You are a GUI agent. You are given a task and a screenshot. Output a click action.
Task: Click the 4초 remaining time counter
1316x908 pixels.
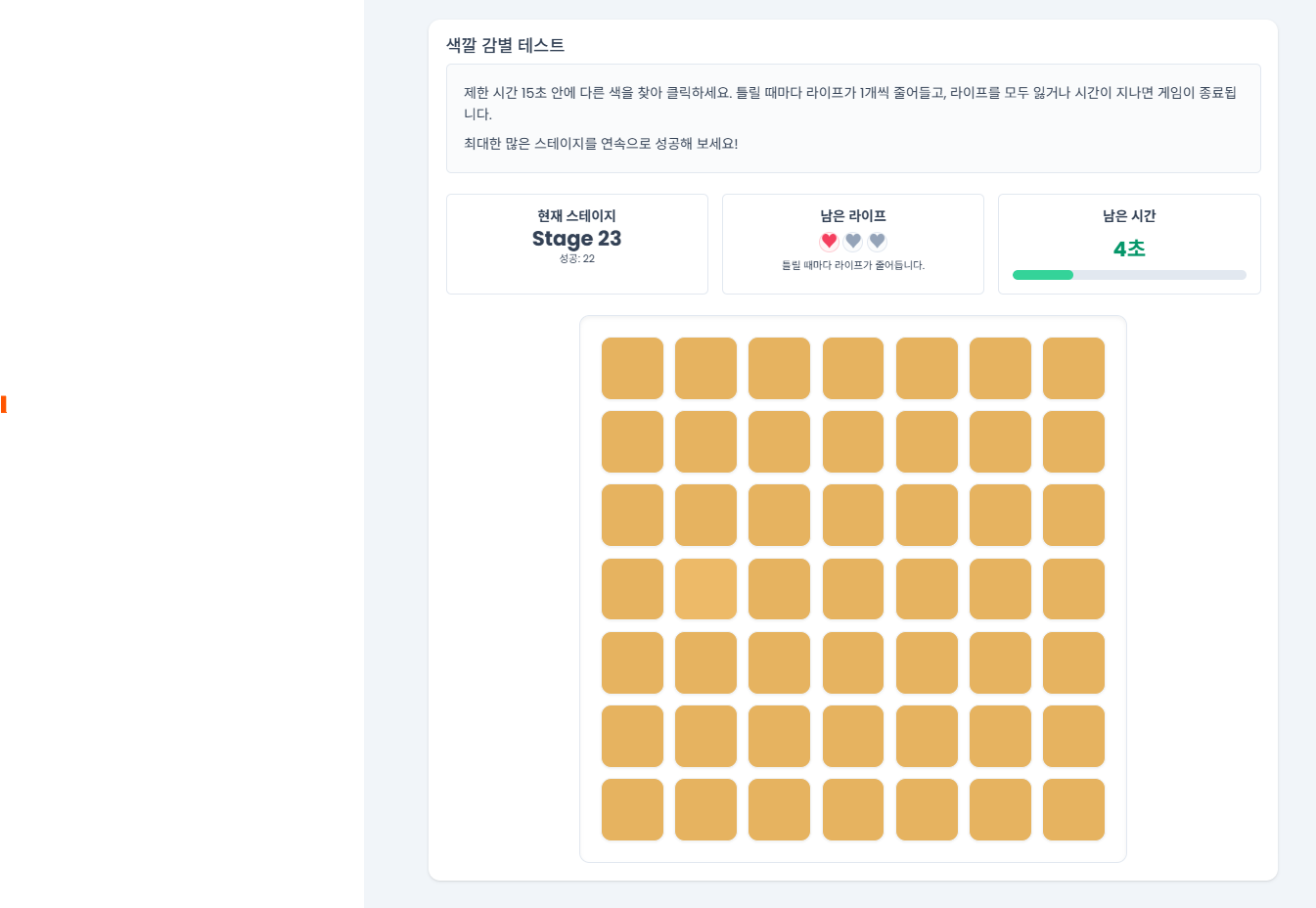(x=1129, y=249)
